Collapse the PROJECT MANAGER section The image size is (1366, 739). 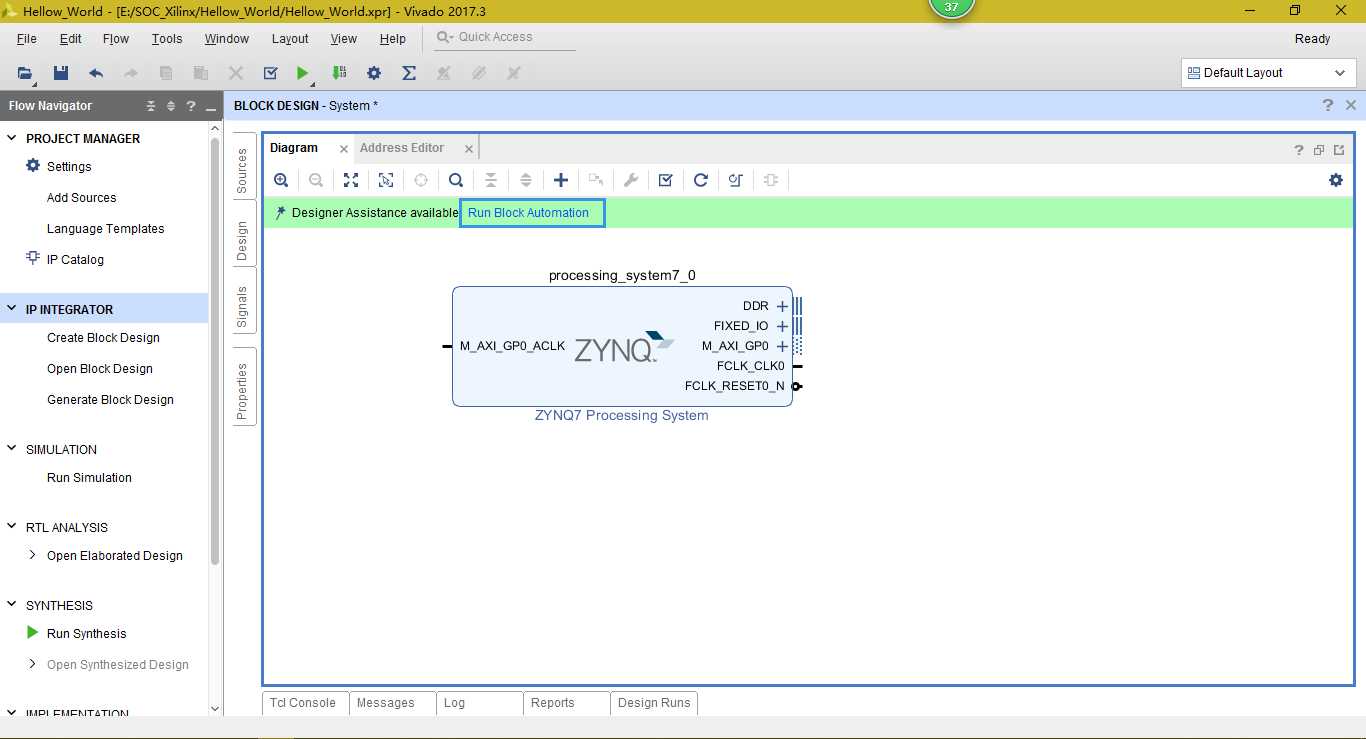(12, 138)
